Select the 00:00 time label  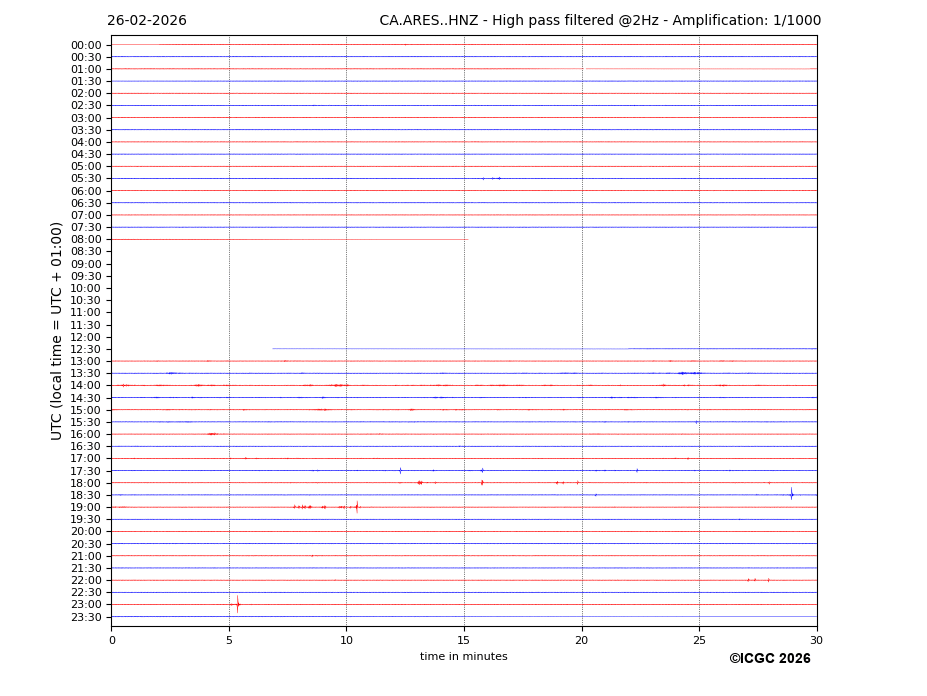(x=86, y=45)
